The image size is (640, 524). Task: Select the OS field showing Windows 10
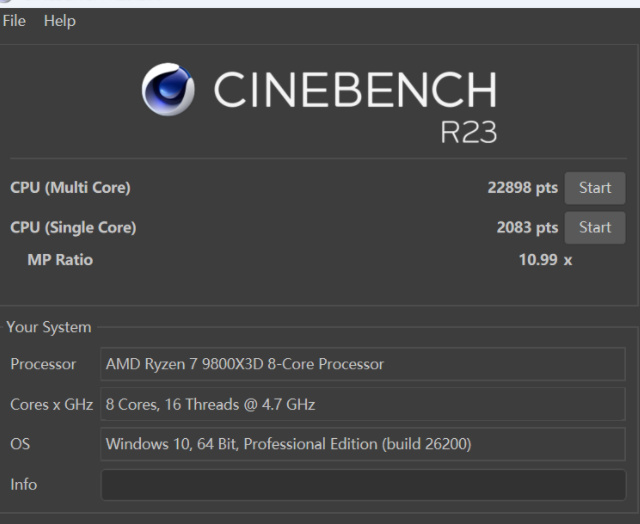tap(363, 444)
